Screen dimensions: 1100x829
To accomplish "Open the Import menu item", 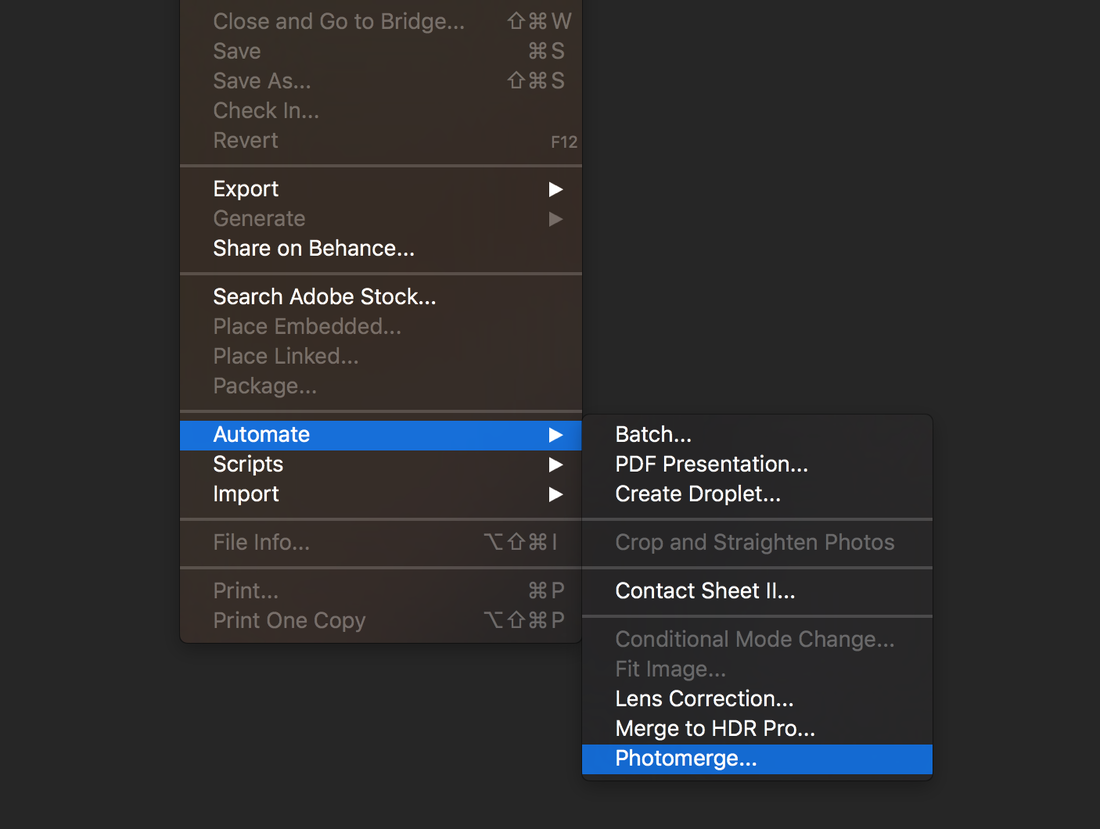I will pos(246,494).
